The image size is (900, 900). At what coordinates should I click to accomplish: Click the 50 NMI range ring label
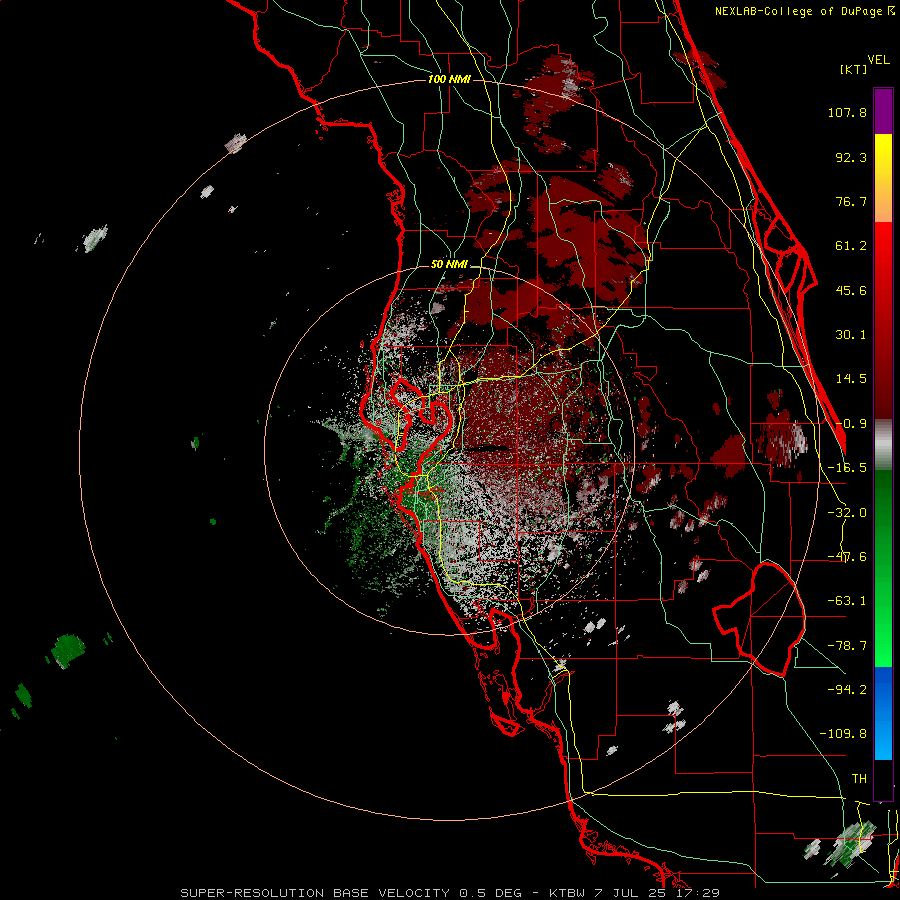pos(449,265)
